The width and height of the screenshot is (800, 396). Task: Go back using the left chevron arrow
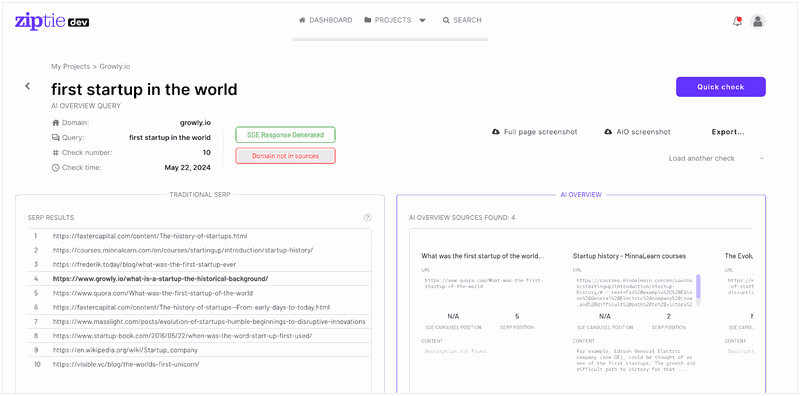click(x=28, y=86)
